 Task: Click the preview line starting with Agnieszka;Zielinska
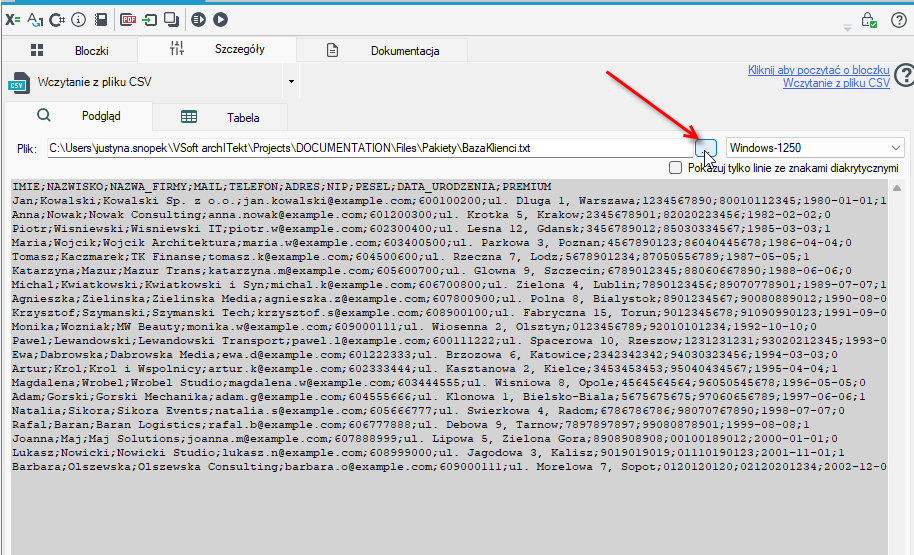tap(449, 298)
